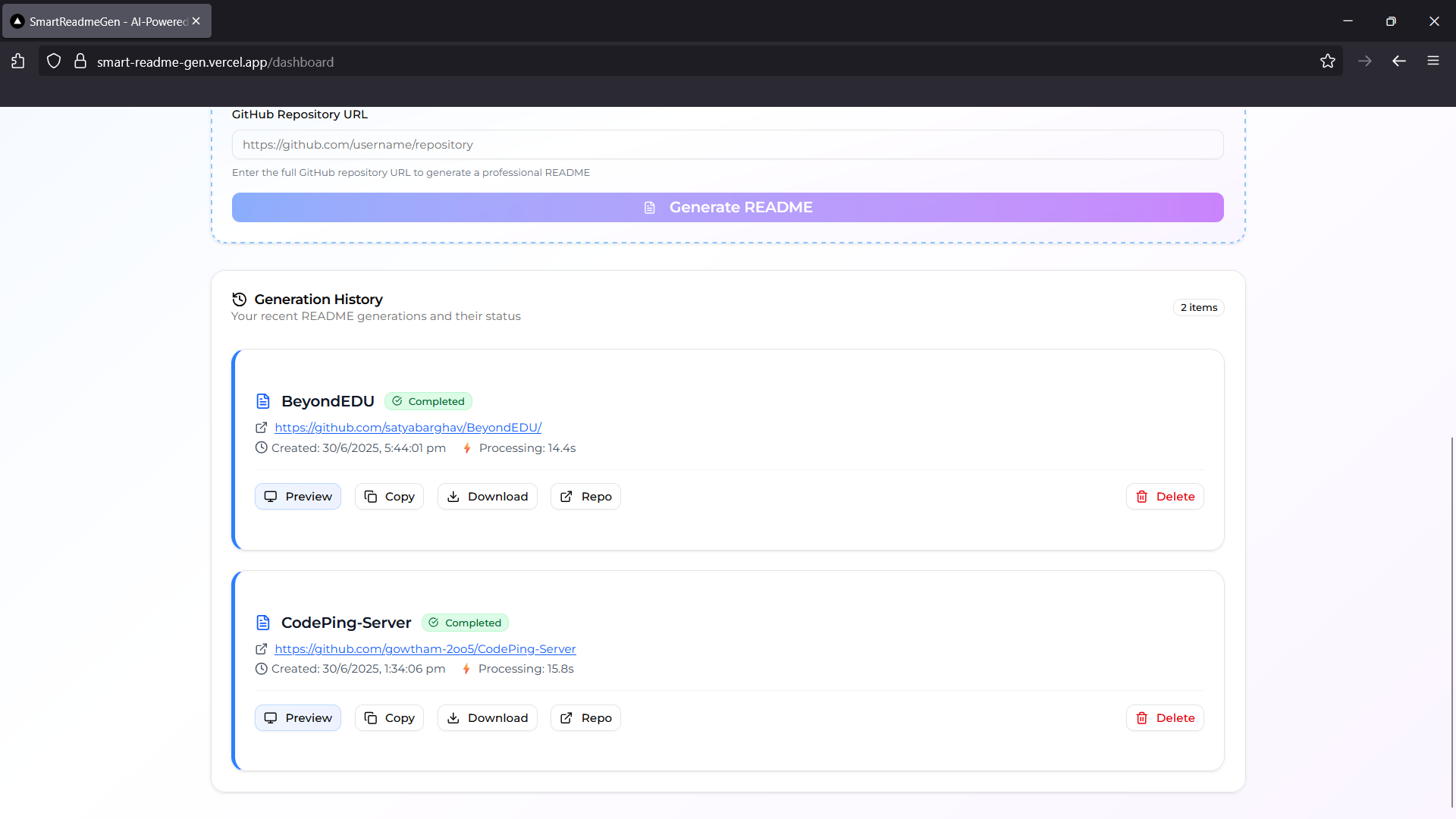Click the shield tracking protection icon

click(54, 61)
